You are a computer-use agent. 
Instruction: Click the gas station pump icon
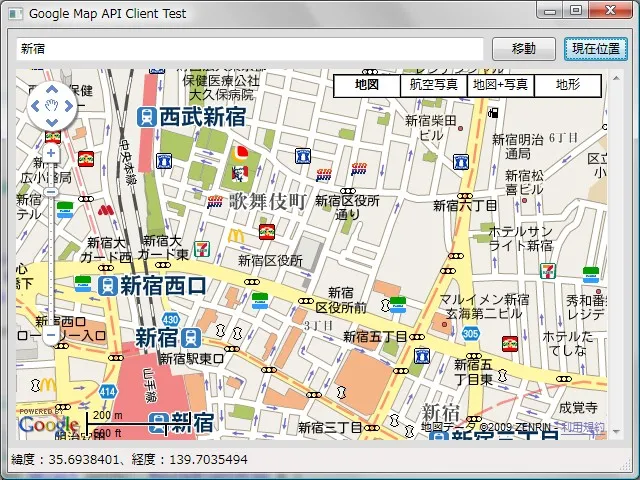pos(493,113)
